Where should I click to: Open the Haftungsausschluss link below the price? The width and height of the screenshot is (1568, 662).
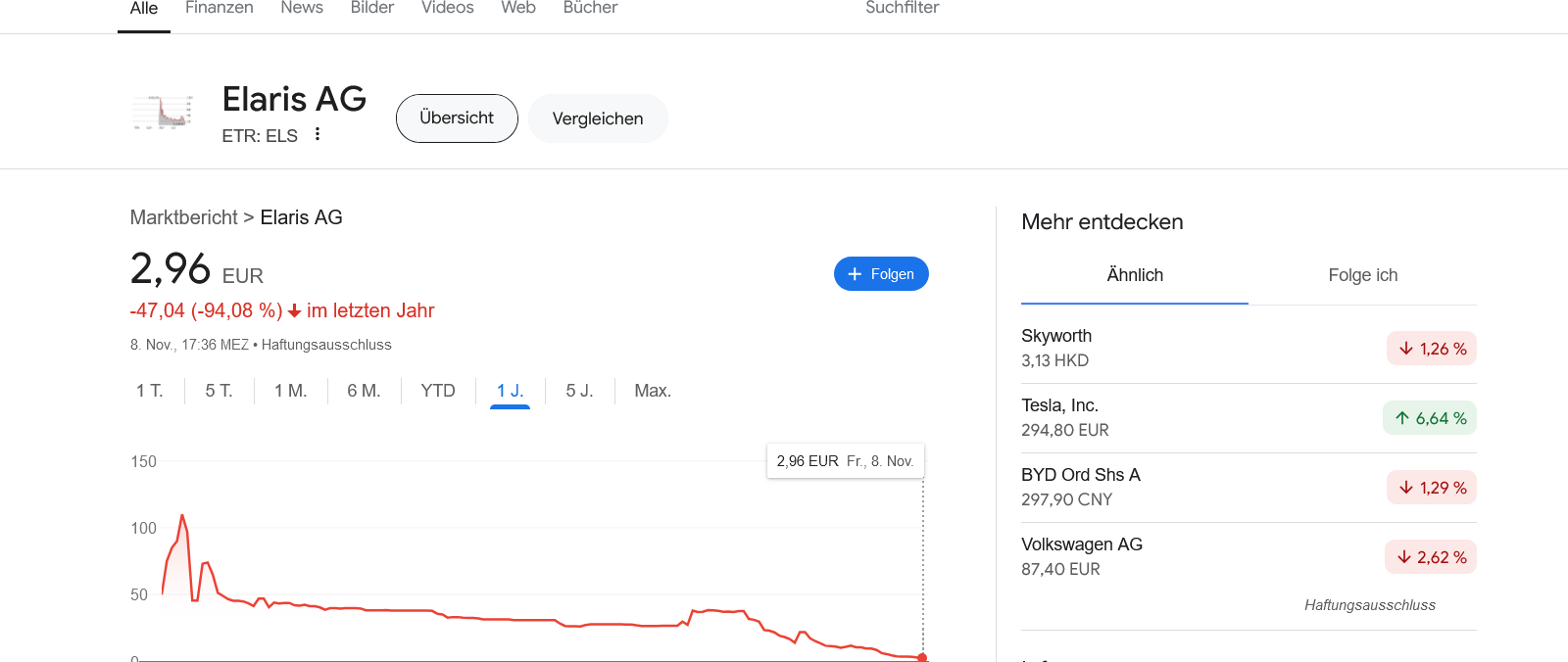point(326,345)
